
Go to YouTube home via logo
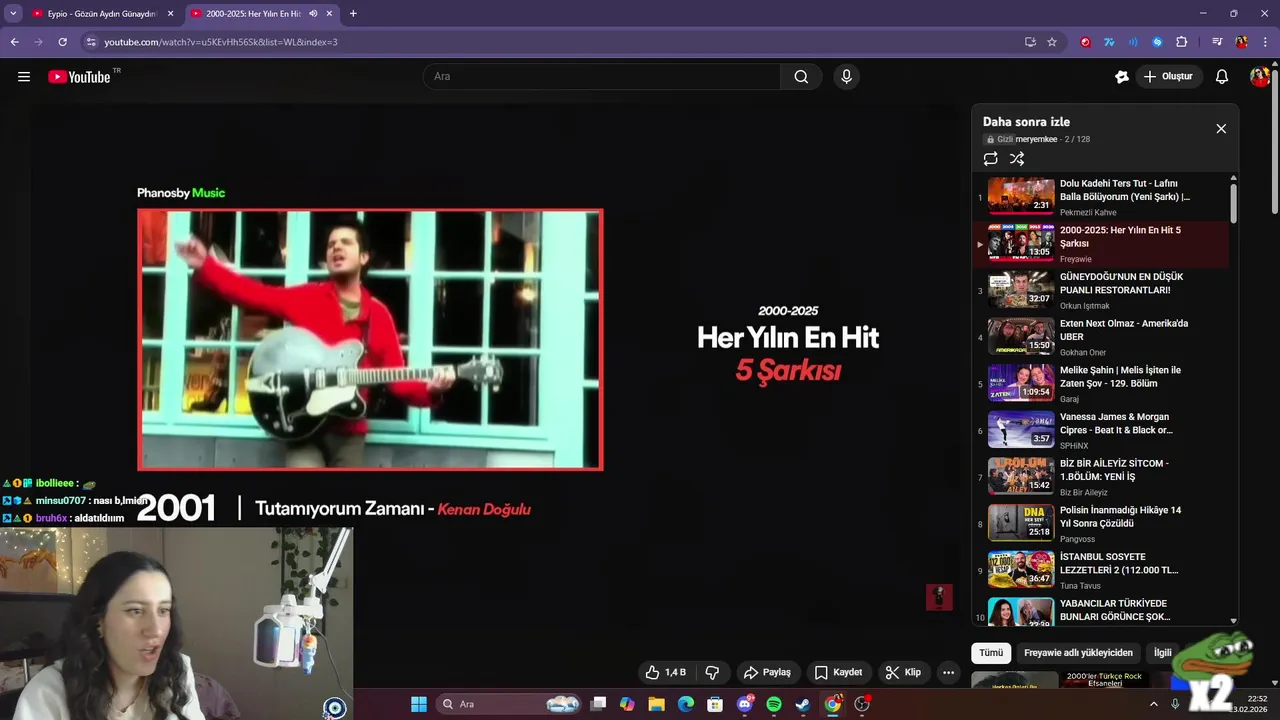(79, 77)
